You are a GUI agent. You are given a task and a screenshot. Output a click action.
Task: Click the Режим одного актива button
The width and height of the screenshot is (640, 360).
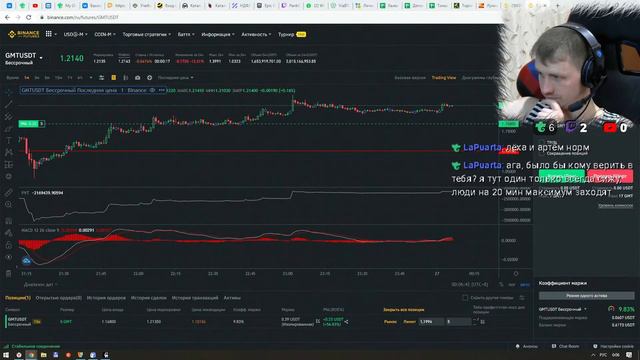coord(587,296)
